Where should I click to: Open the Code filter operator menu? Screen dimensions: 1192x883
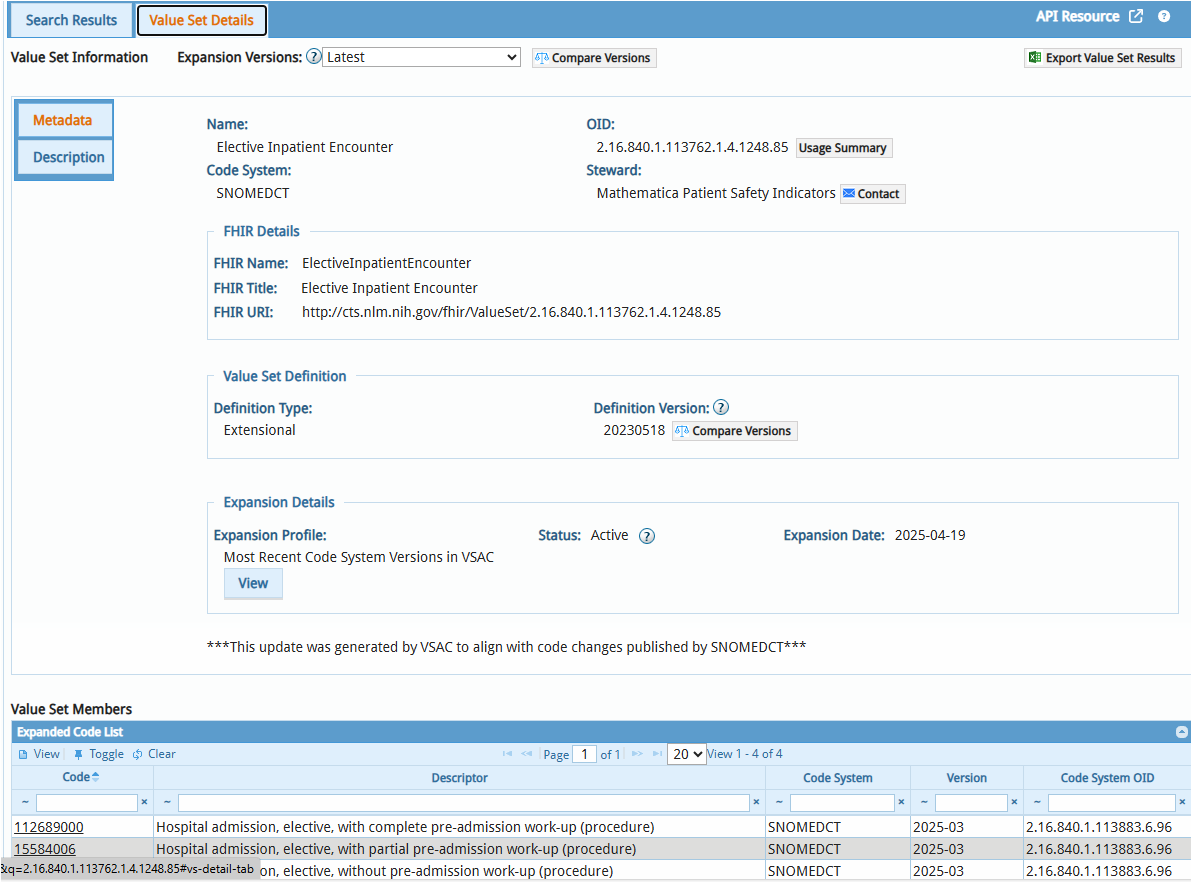pyautogui.click(x=25, y=802)
